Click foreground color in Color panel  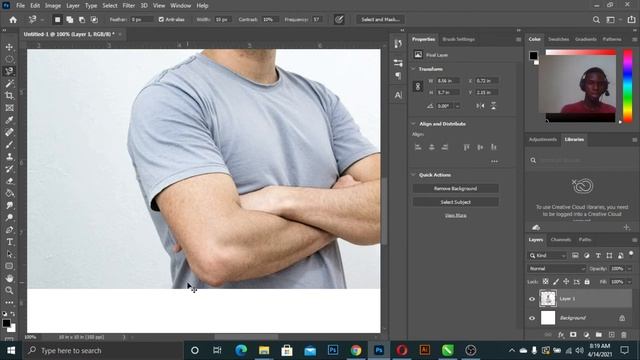pyautogui.click(x=533, y=55)
